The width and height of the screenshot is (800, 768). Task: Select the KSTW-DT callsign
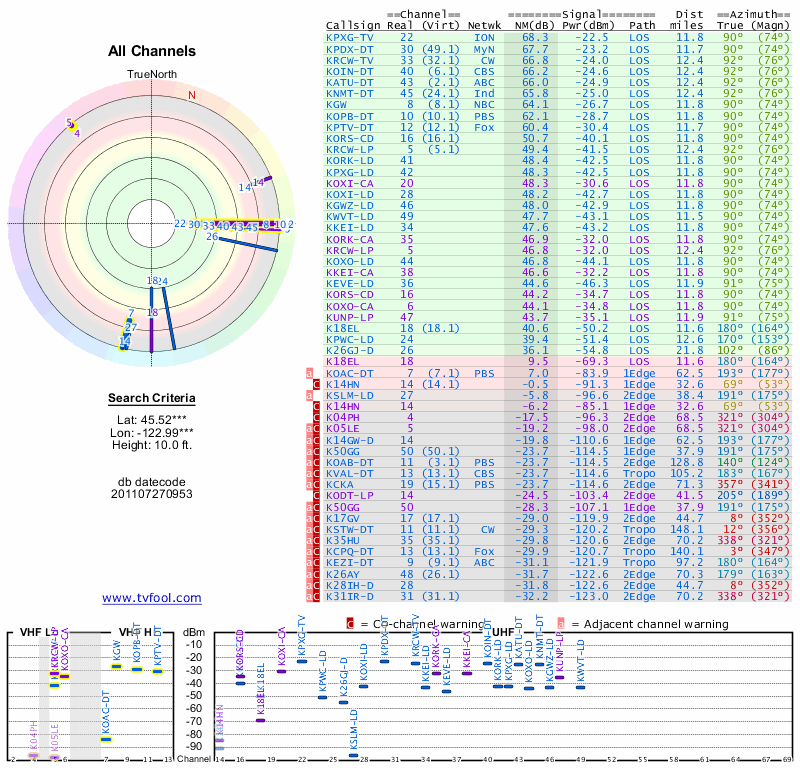tap(350, 529)
